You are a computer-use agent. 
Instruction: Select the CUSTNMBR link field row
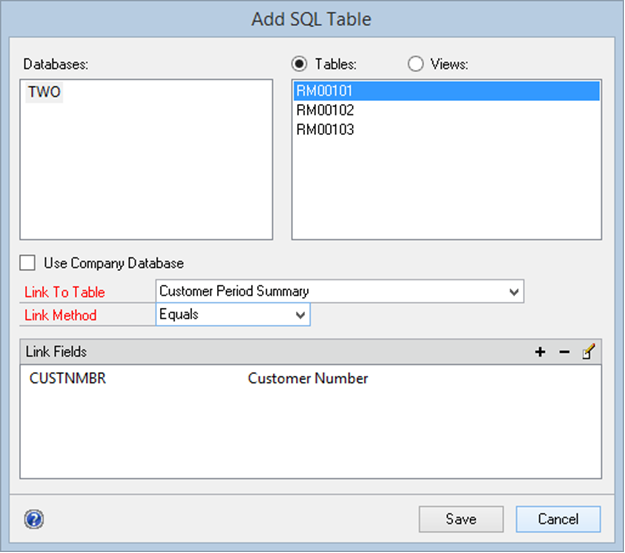click(x=311, y=378)
